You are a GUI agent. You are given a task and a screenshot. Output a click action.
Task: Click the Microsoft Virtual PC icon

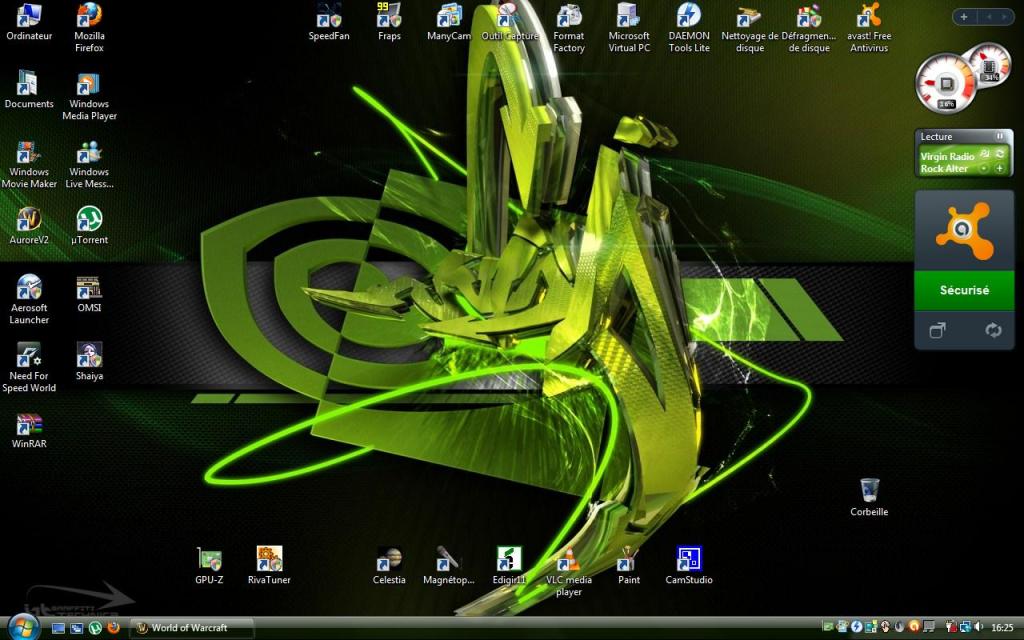click(x=629, y=28)
